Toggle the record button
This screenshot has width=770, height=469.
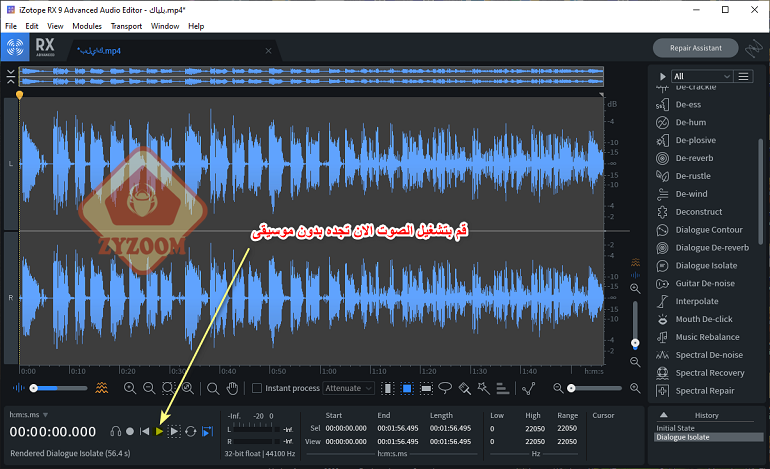pos(130,431)
